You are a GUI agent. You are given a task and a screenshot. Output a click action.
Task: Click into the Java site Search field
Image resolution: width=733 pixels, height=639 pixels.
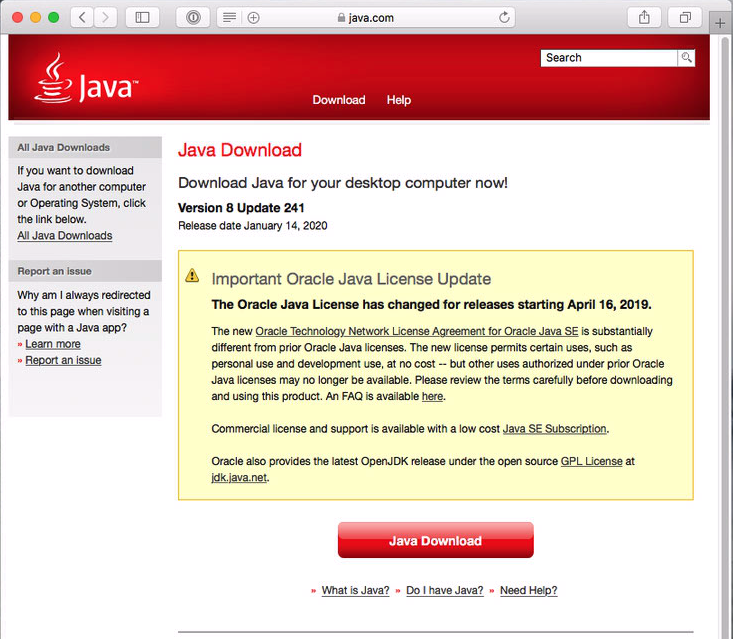pos(608,58)
